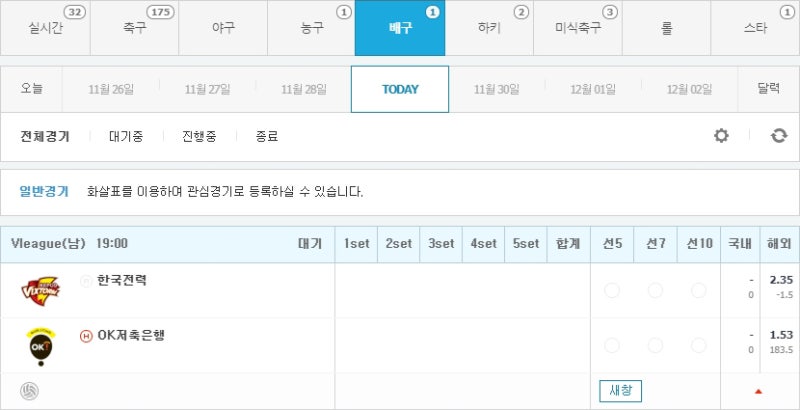
Task: Click the home marker beside OK저축은행
Action: coord(86,336)
